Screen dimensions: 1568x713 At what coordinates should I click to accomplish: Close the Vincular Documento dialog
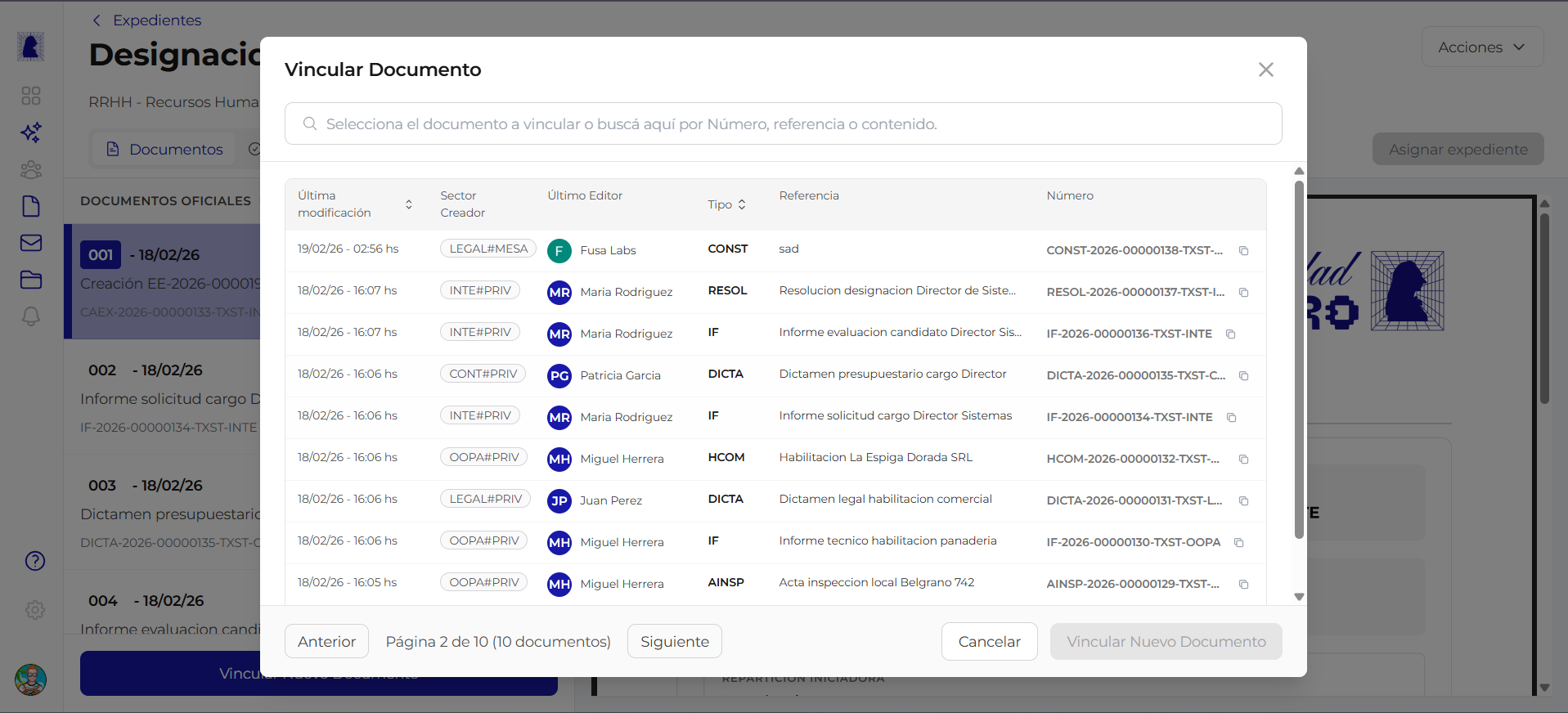click(x=1265, y=70)
